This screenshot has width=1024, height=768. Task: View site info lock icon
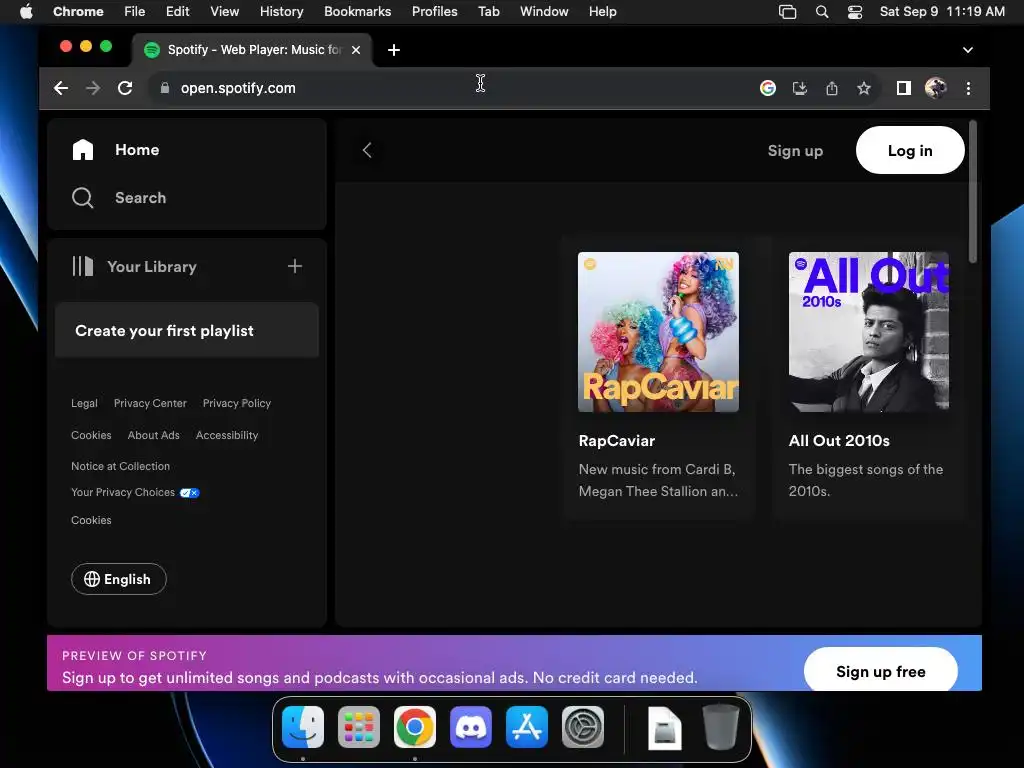click(165, 88)
